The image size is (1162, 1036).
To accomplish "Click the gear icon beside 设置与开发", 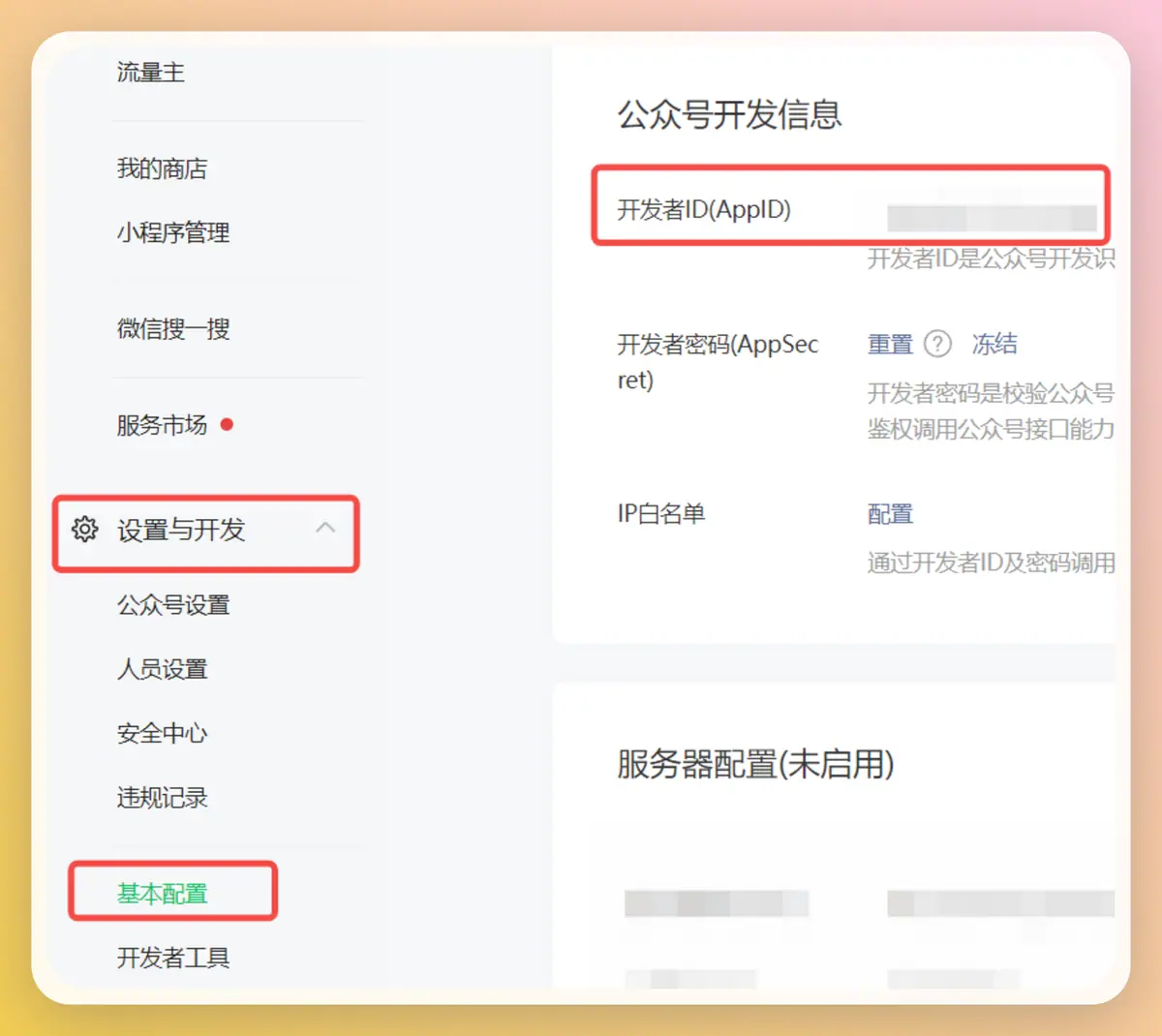I will click(85, 530).
